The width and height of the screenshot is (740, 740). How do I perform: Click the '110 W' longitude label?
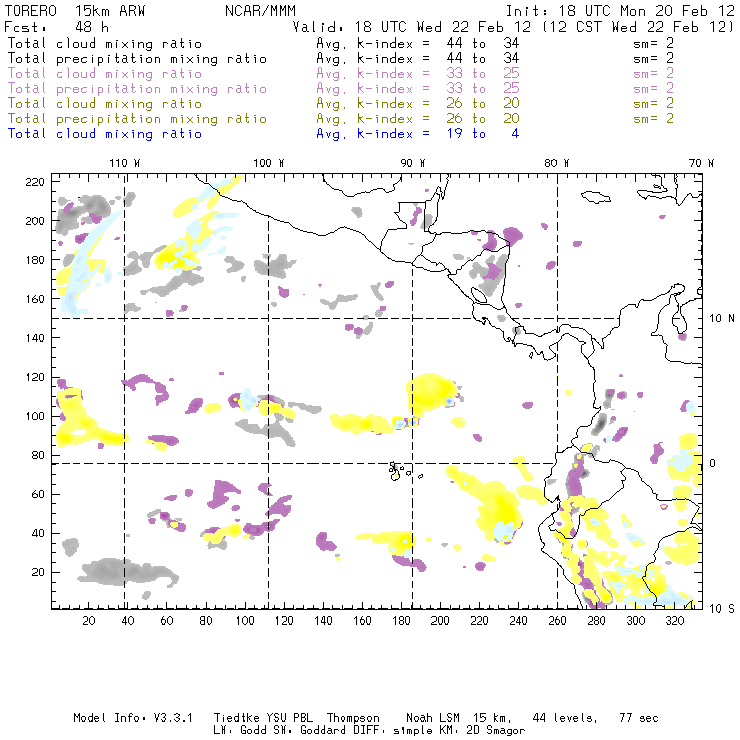pyautogui.click(x=125, y=163)
